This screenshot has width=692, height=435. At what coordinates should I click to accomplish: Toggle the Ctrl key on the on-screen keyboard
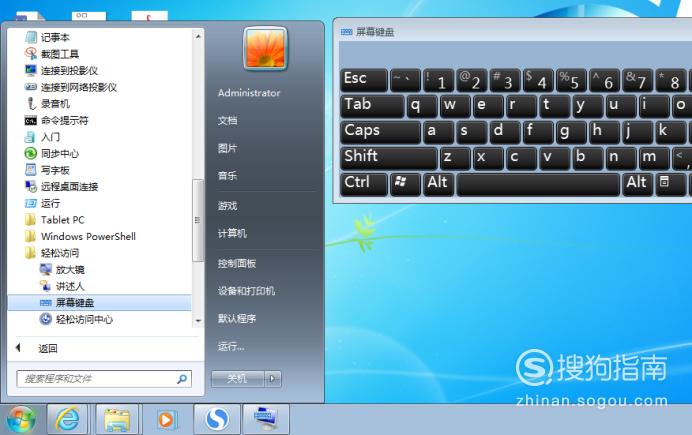tap(364, 184)
